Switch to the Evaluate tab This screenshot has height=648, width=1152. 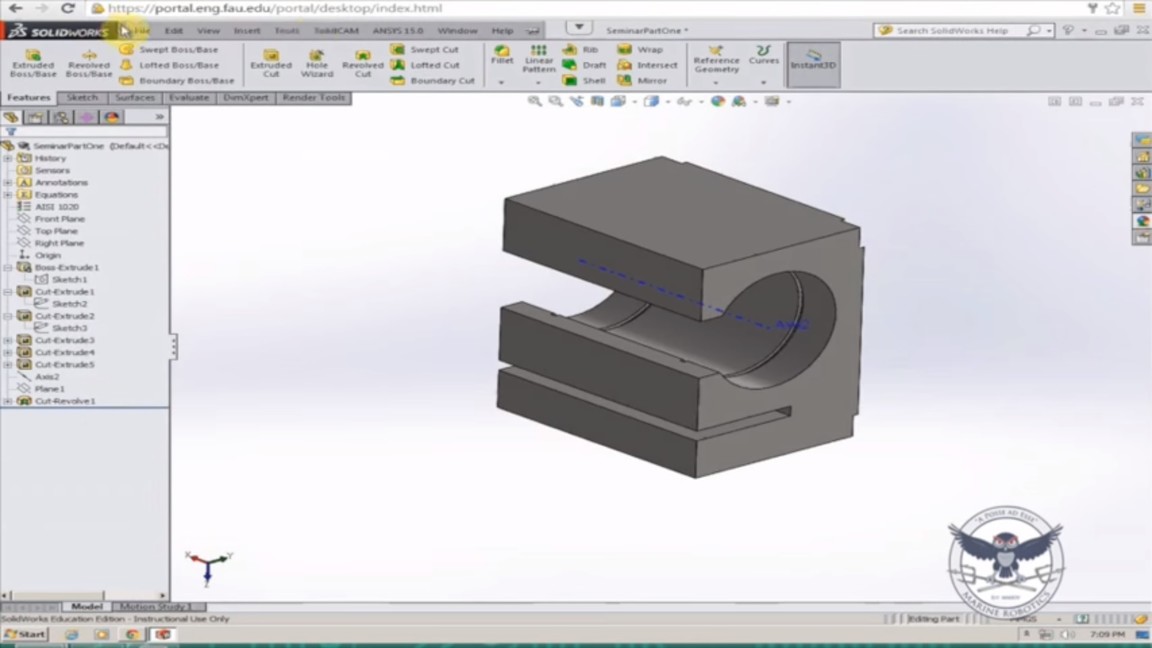pyautogui.click(x=189, y=98)
